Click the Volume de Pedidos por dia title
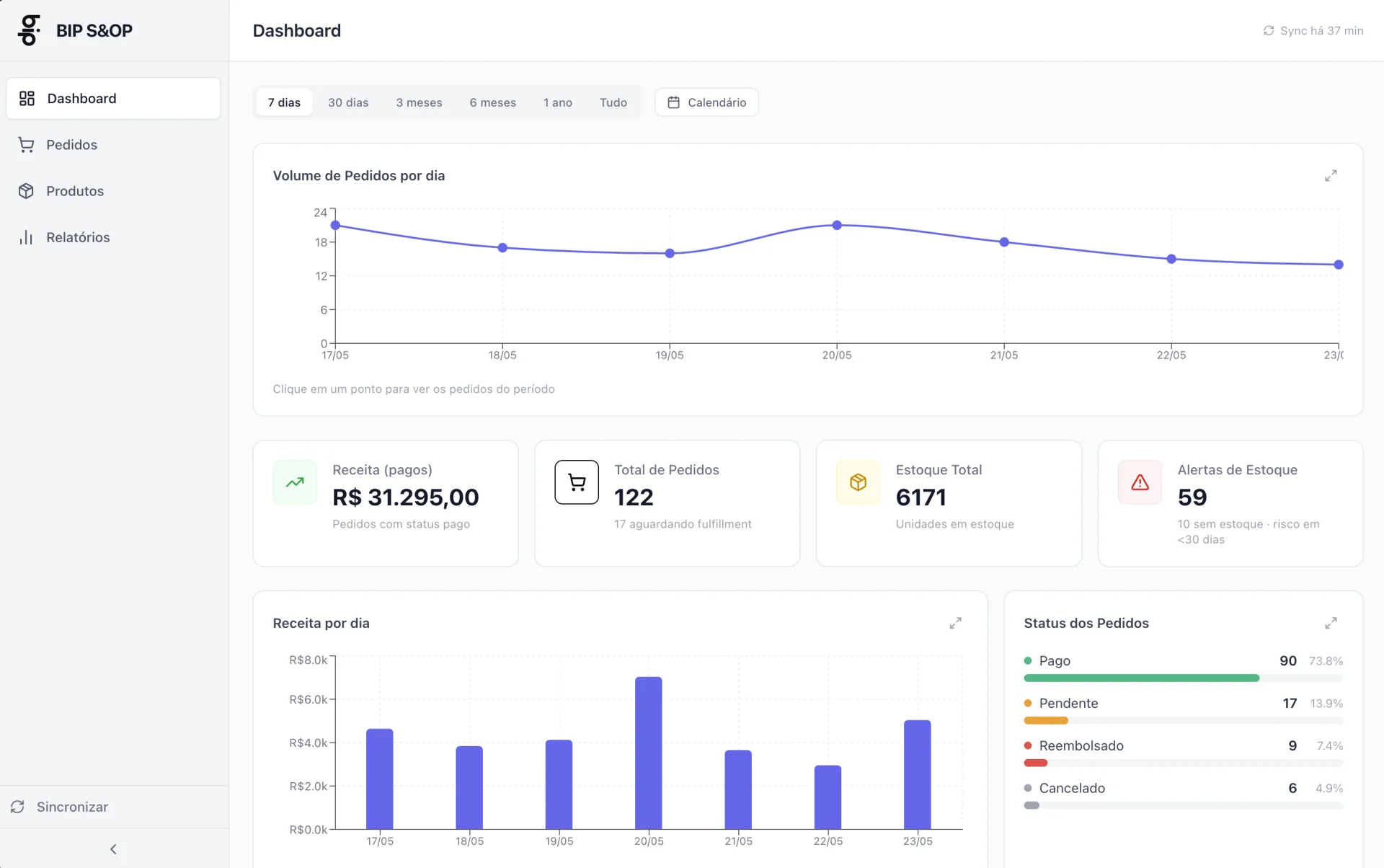Viewport: 1384px width, 868px height. click(x=359, y=176)
